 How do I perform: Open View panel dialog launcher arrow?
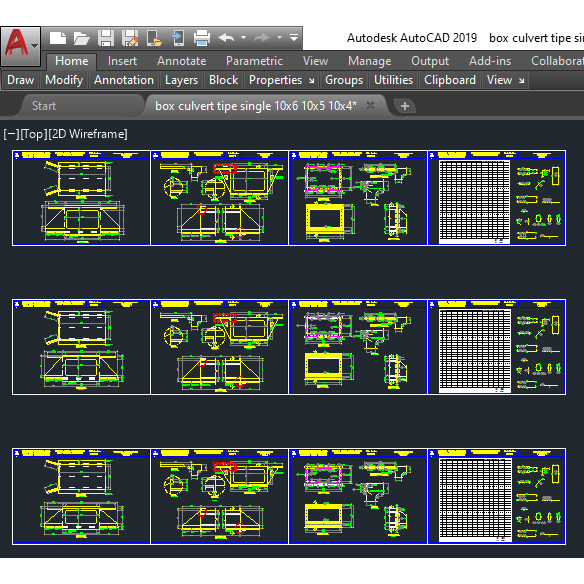pyautogui.click(x=521, y=80)
